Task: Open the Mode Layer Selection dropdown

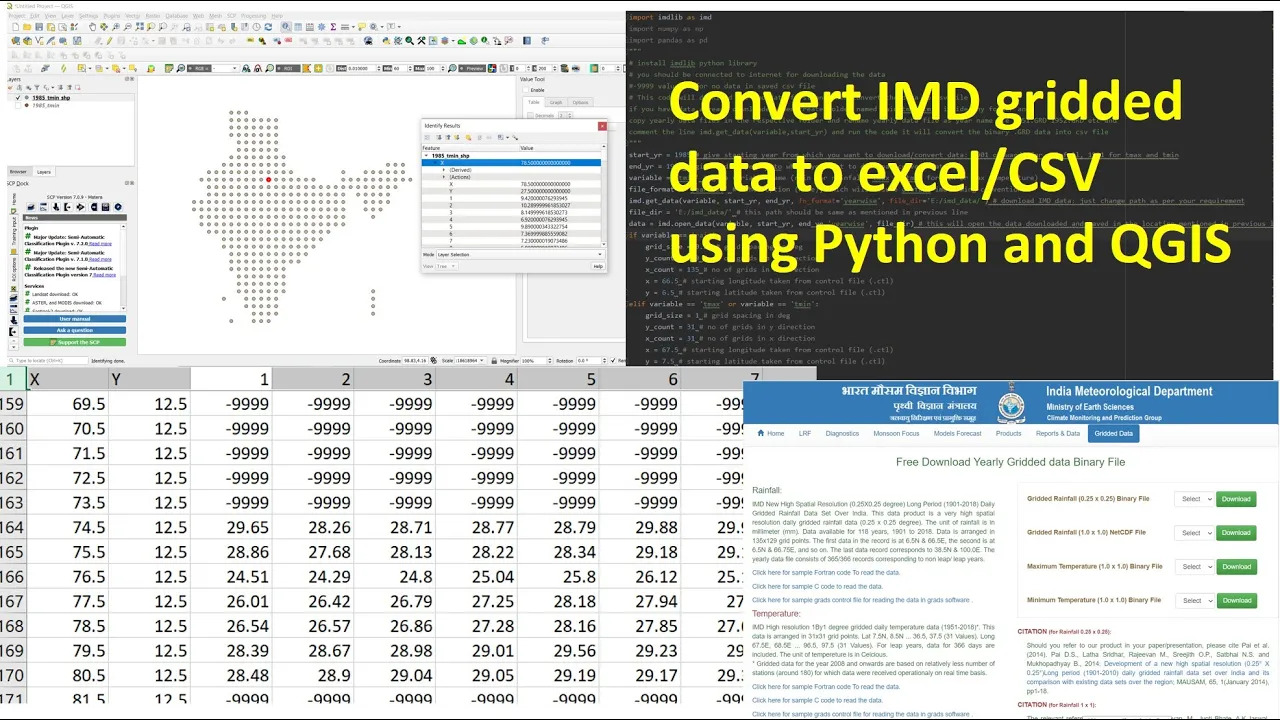Action: [521, 254]
